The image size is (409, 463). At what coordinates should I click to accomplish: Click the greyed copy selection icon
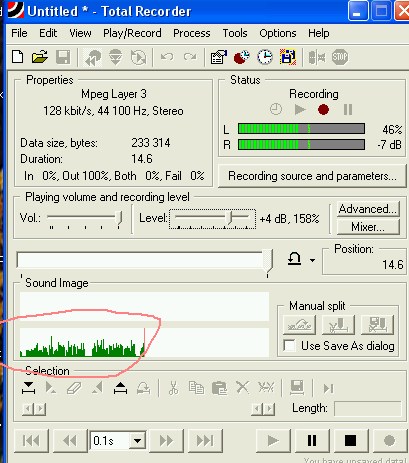[196, 388]
